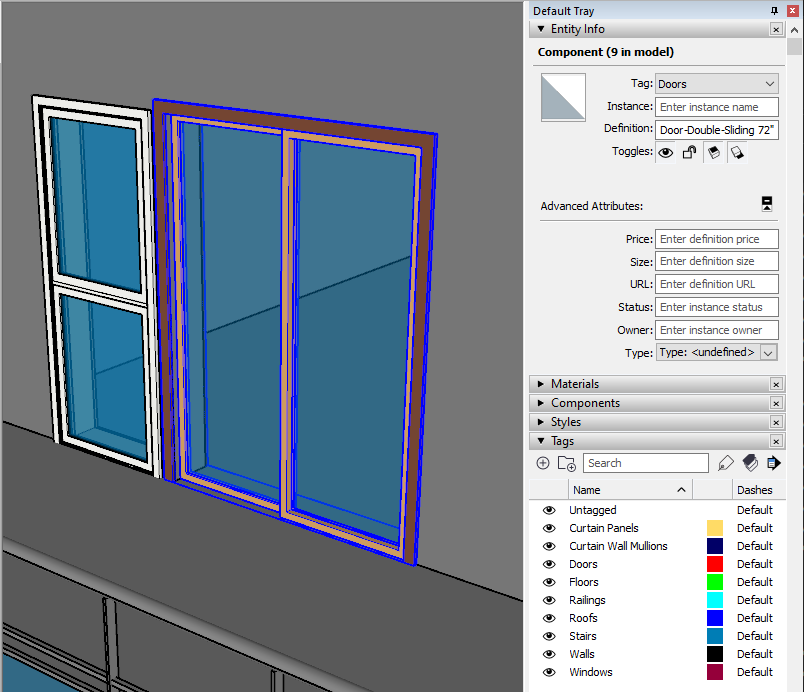
Task: Click the Add Tag plus icon
Action: pos(543,463)
